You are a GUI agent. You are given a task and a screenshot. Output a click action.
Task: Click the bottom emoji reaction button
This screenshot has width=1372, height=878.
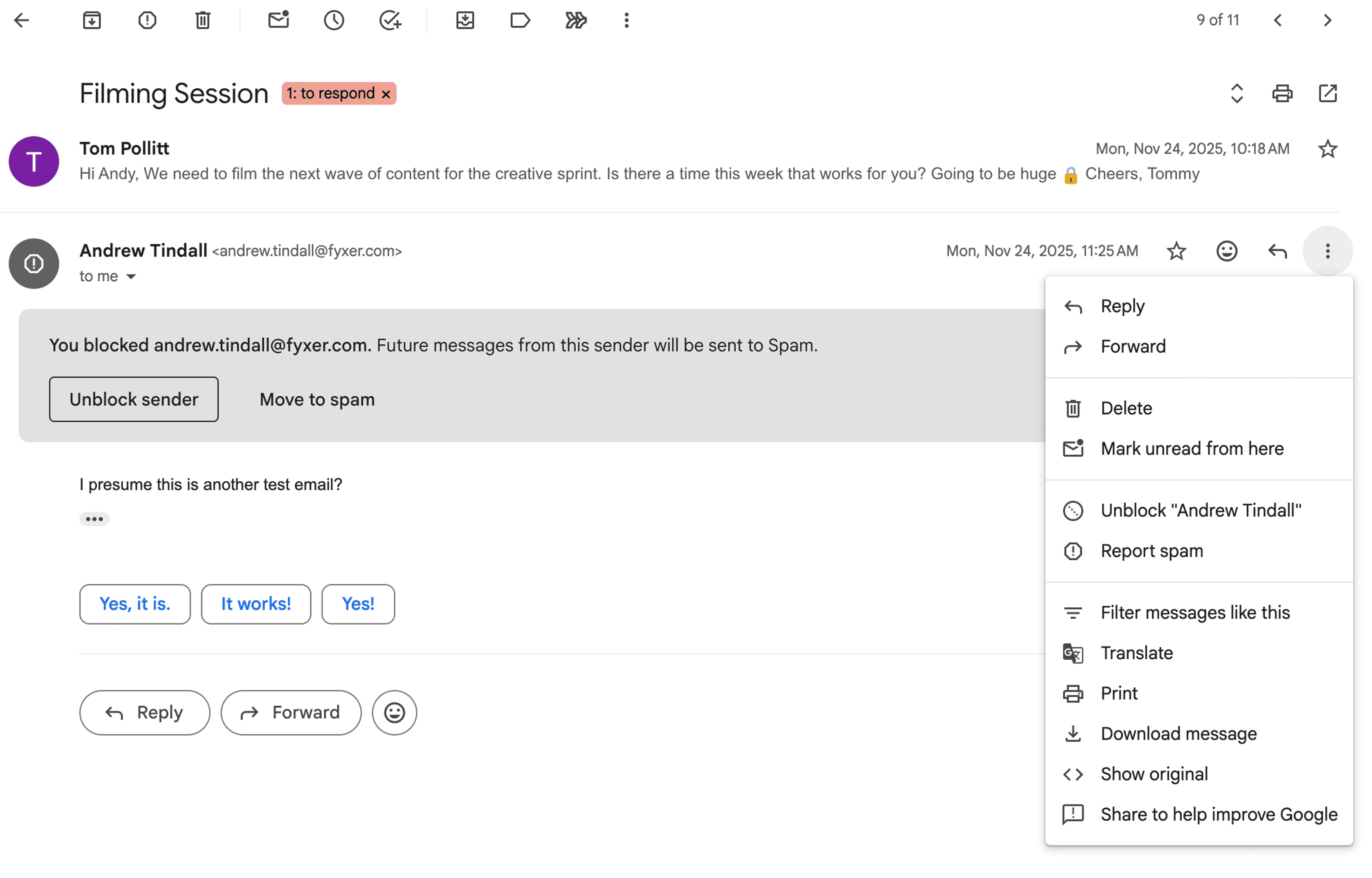click(395, 713)
